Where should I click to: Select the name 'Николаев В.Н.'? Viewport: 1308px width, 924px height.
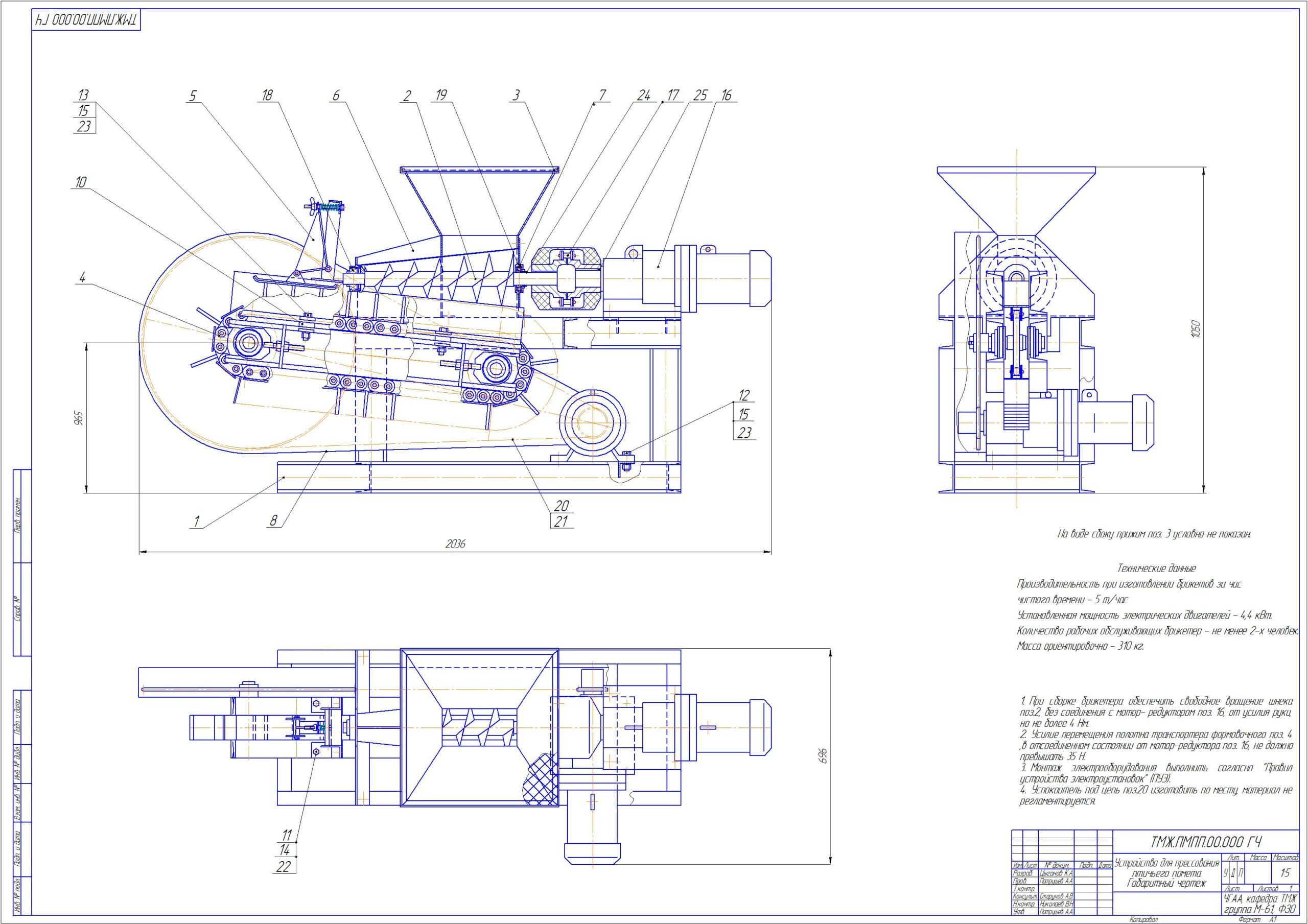(1057, 904)
